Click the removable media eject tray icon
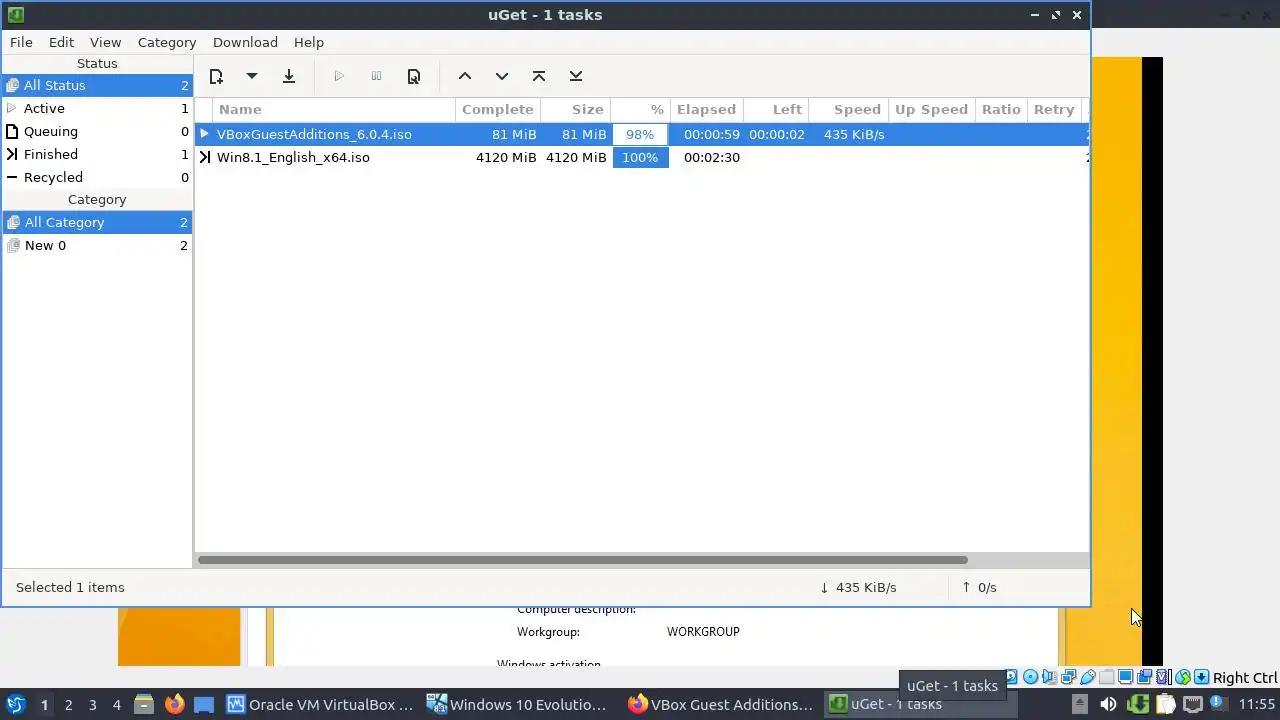 1079,704
